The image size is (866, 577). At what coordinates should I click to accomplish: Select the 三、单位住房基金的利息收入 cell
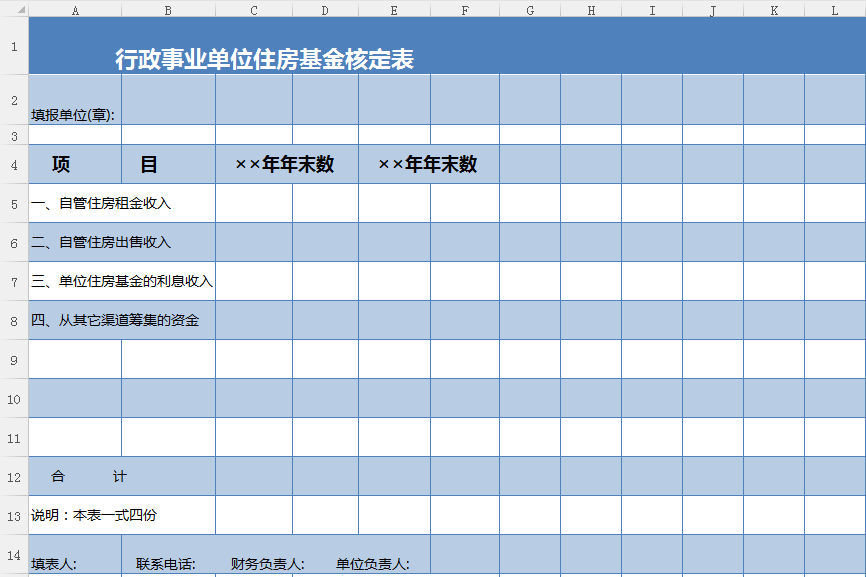(x=122, y=281)
